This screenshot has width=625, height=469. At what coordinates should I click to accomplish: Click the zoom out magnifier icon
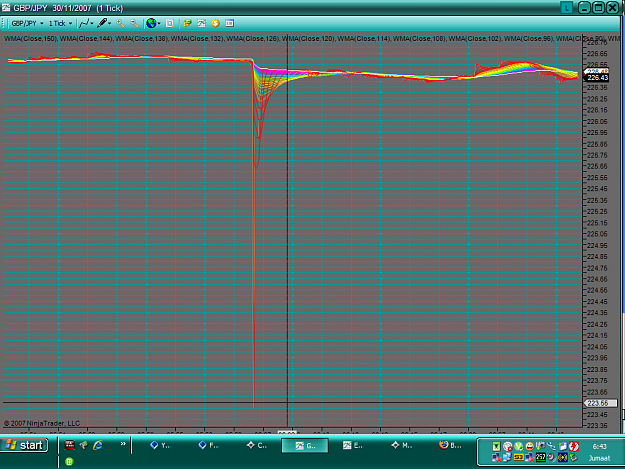[134, 24]
